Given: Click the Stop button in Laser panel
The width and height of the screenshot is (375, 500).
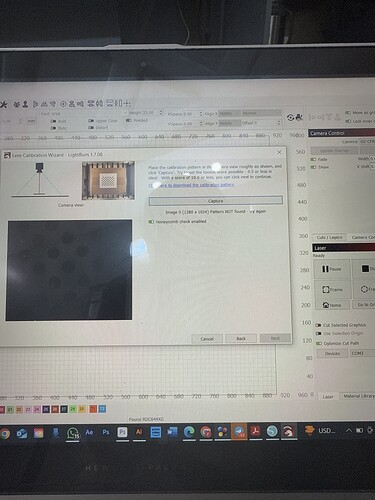Looking at the screenshot, I should click(364, 269).
